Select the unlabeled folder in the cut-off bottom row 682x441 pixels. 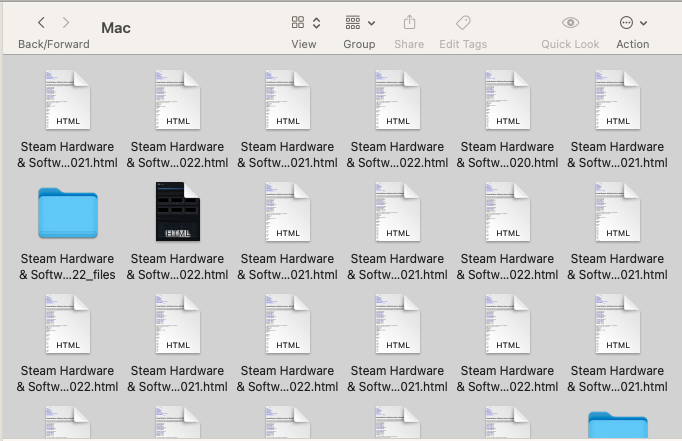[618, 425]
